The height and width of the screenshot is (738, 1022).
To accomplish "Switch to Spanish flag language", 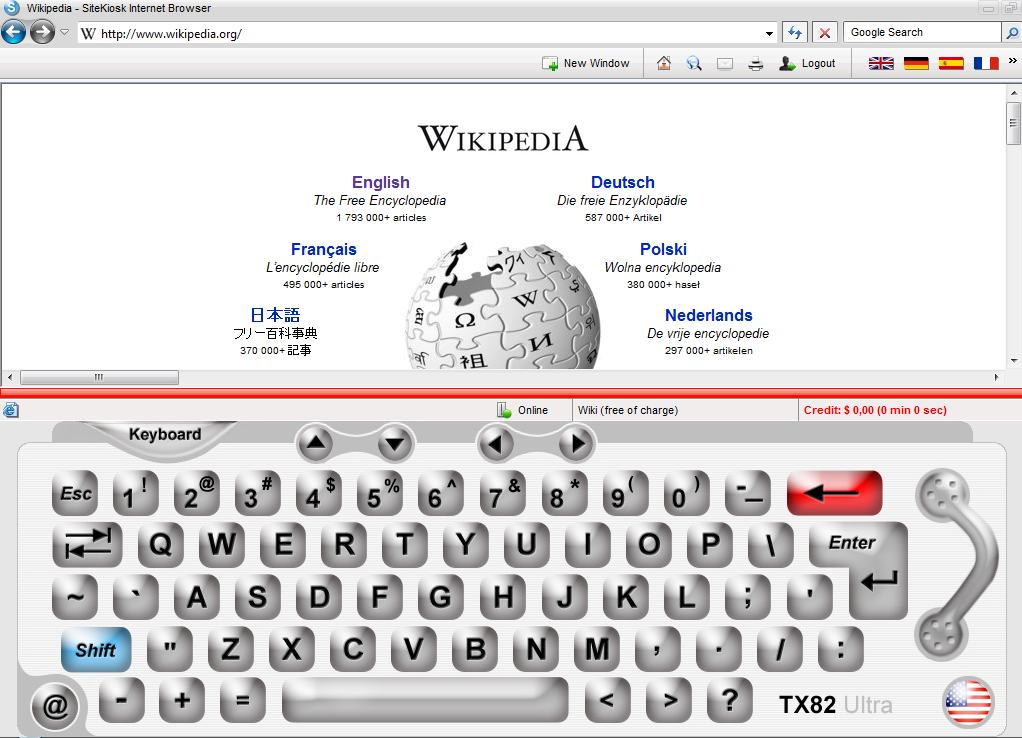I will tap(951, 63).
